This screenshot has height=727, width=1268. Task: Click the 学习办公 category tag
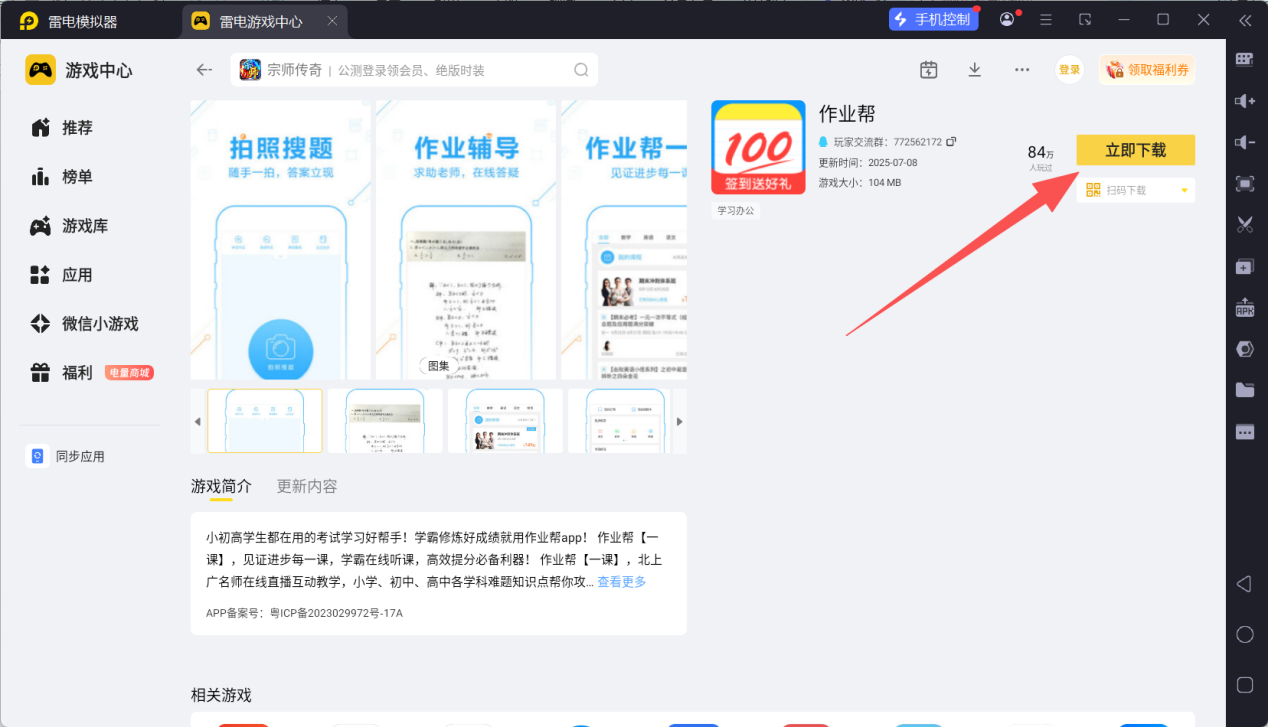coord(736,211)
